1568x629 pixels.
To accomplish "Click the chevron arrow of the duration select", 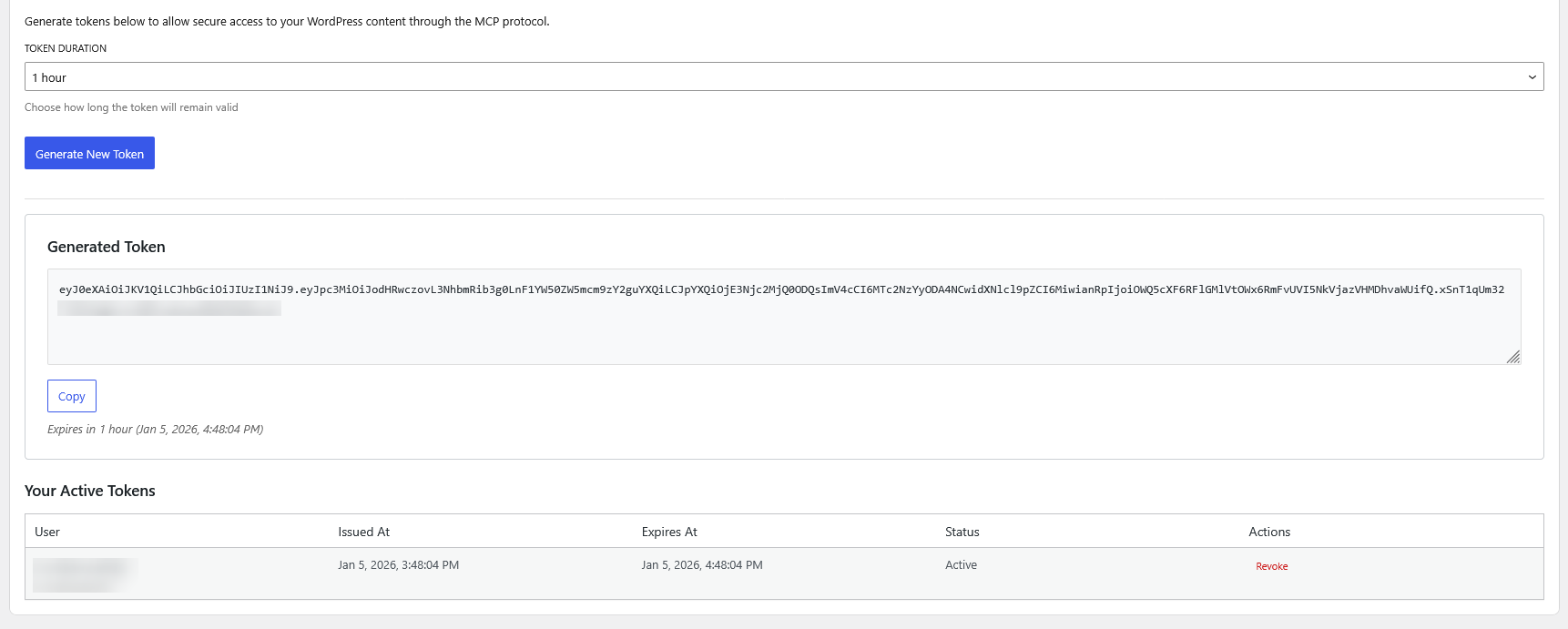I will [x=1532, y=77].
